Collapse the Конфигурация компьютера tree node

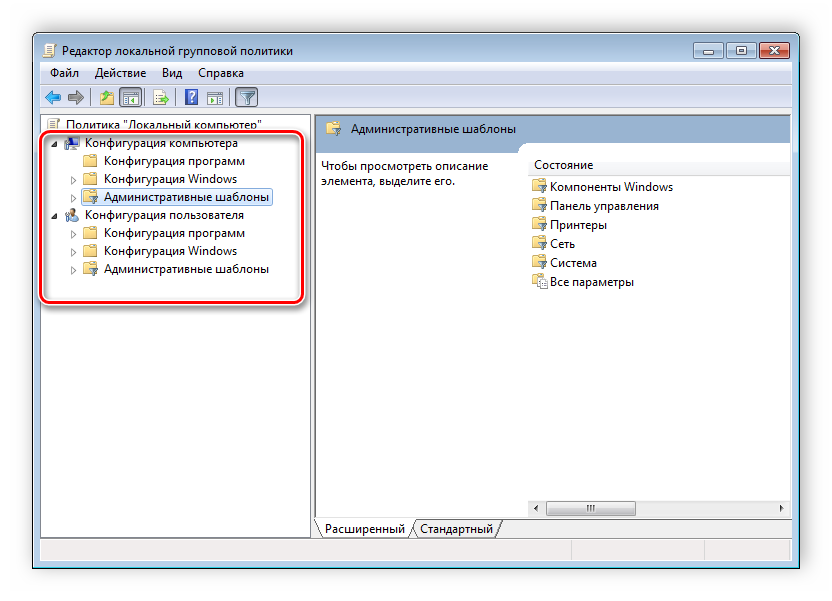click(x=53, y=143)
